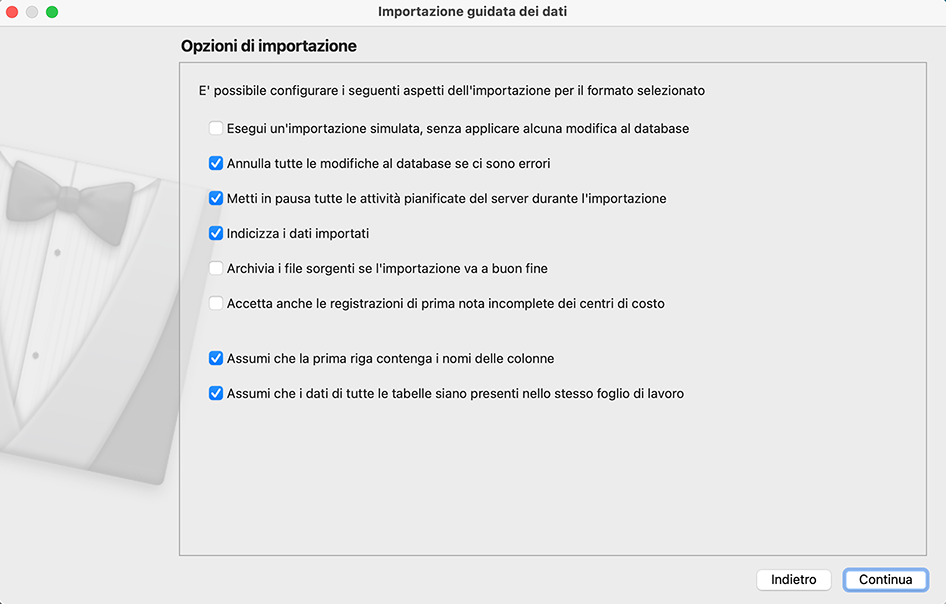
Task: Toggle 'stesso foglio di lavoro' checkbox
Action: click(x=216, y=393)
